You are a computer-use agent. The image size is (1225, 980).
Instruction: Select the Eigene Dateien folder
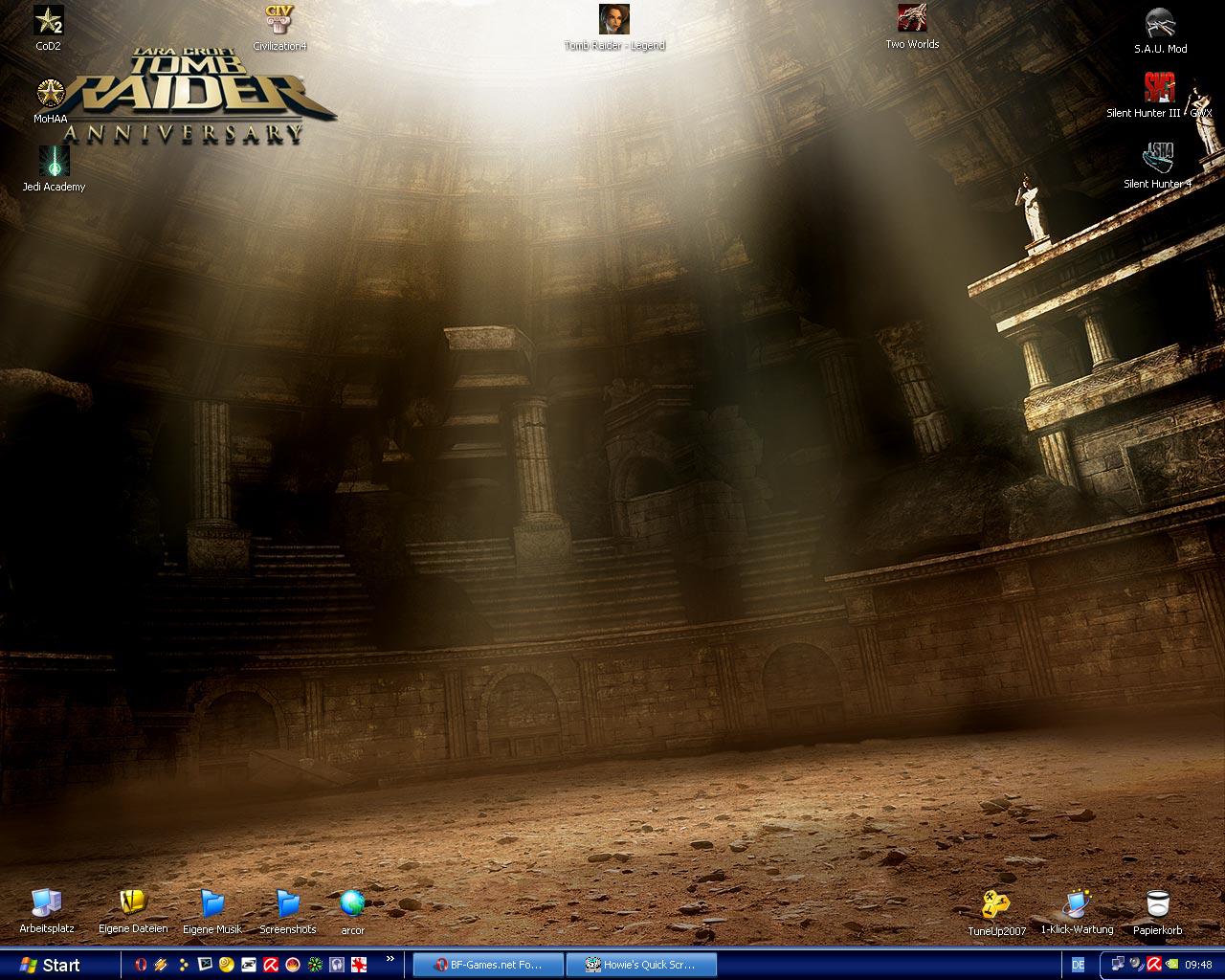(x=133, y=911)
